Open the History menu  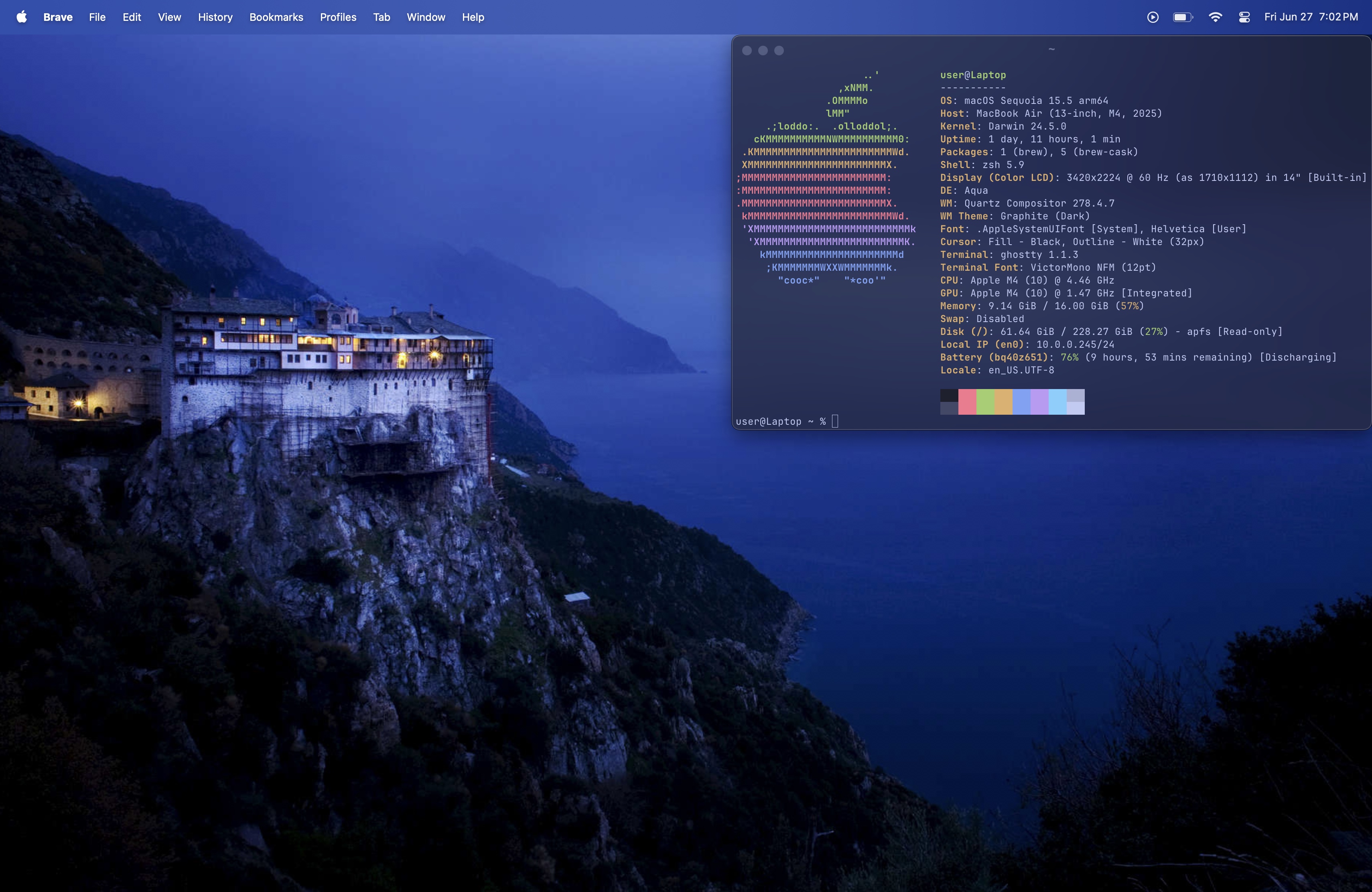(215, 17)
